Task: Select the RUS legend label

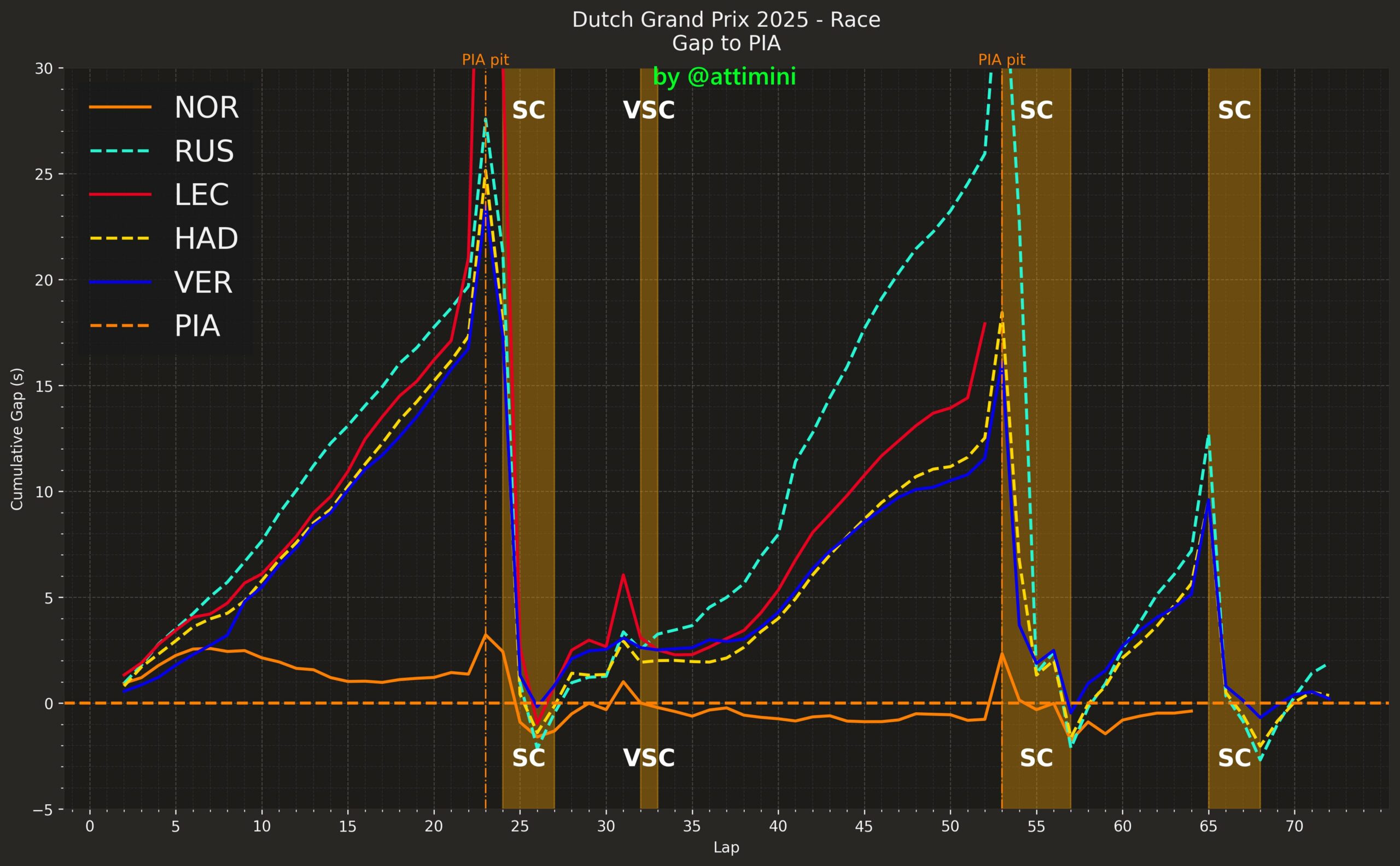Action: pos(204,151)
